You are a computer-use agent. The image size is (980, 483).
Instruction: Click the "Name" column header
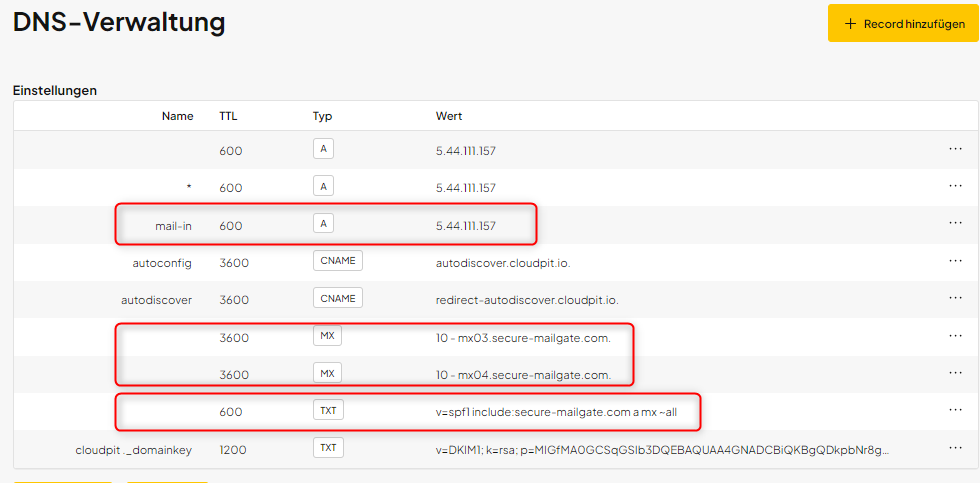(177, 116)
